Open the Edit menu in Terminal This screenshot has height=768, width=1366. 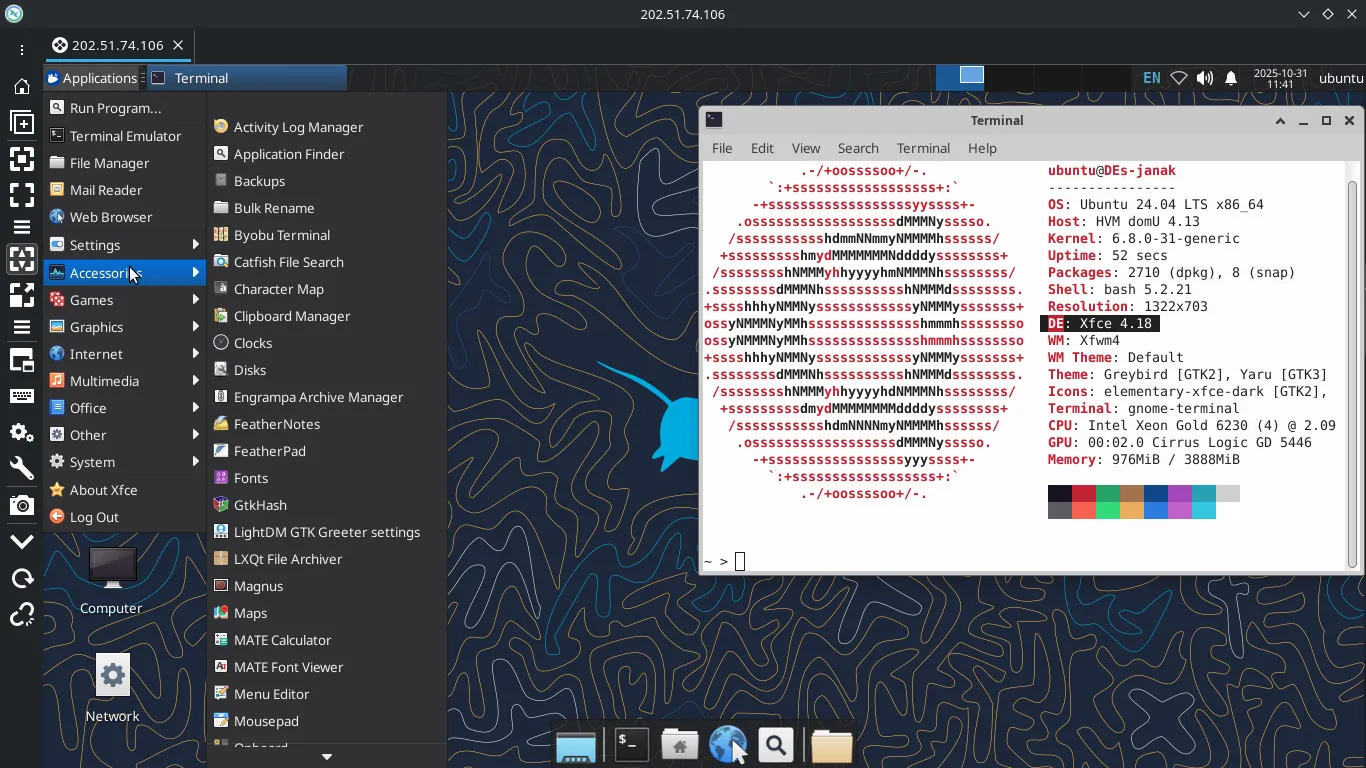(x=762, y=148)
